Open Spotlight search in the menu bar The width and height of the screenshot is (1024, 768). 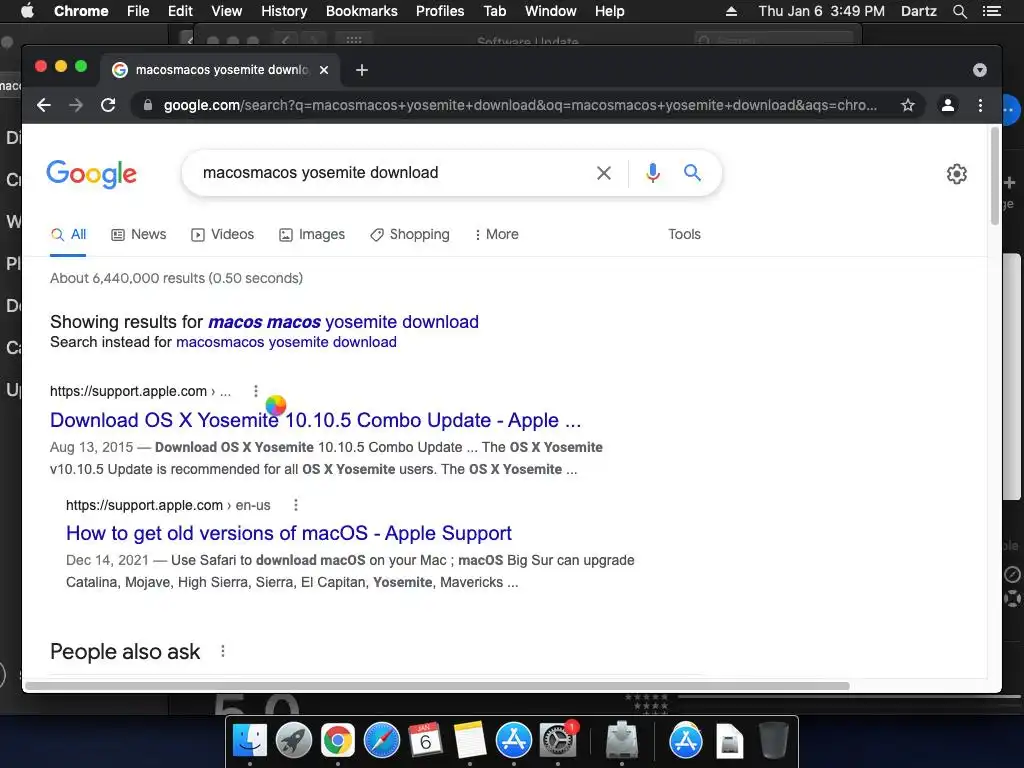[x=959, y=11]
